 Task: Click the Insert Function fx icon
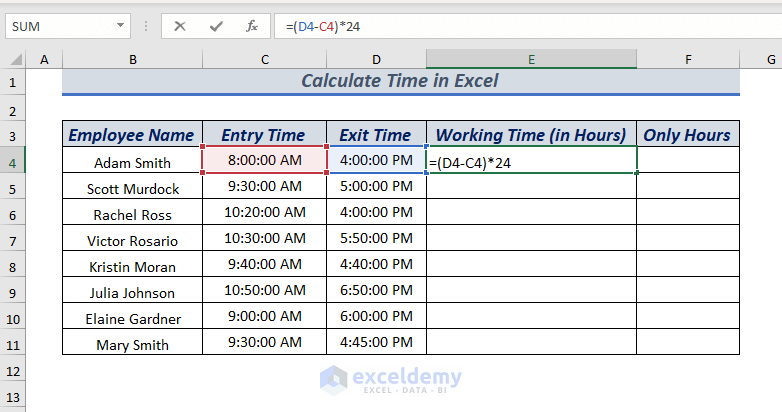(252, 26)
